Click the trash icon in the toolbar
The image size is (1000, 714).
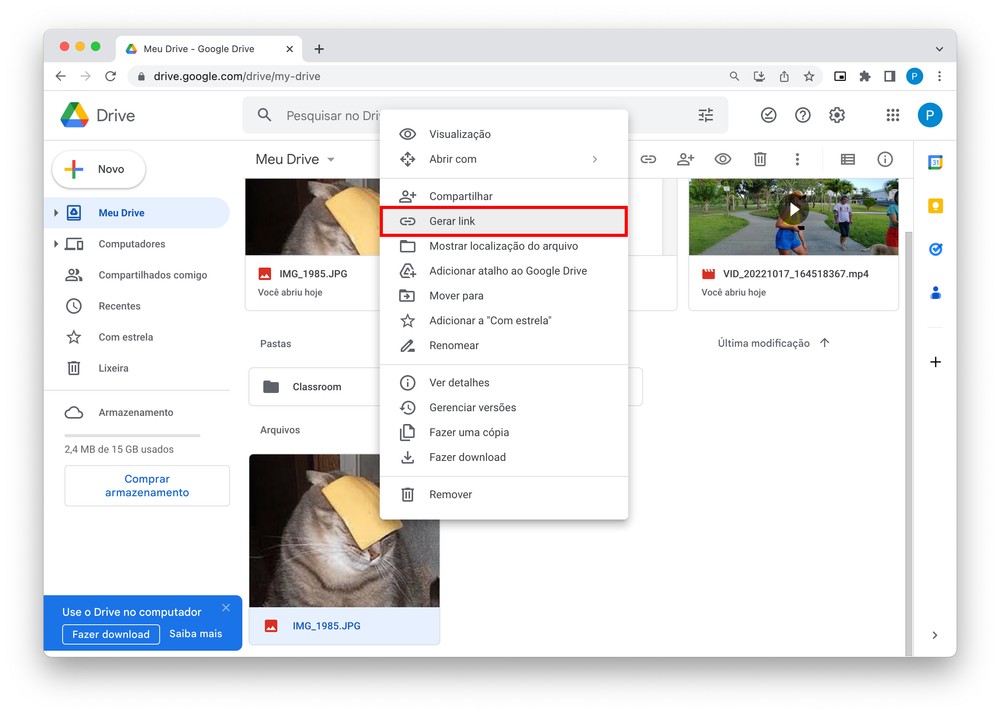point(760,159)
